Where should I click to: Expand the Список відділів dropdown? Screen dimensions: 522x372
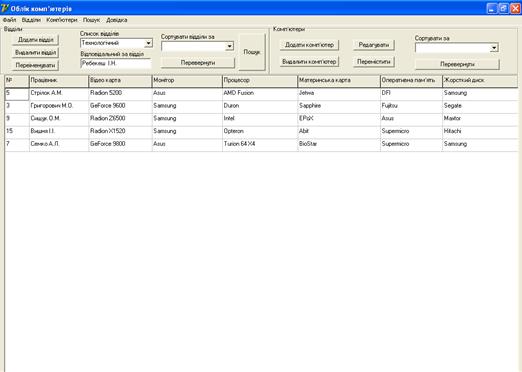pos(148,43)
